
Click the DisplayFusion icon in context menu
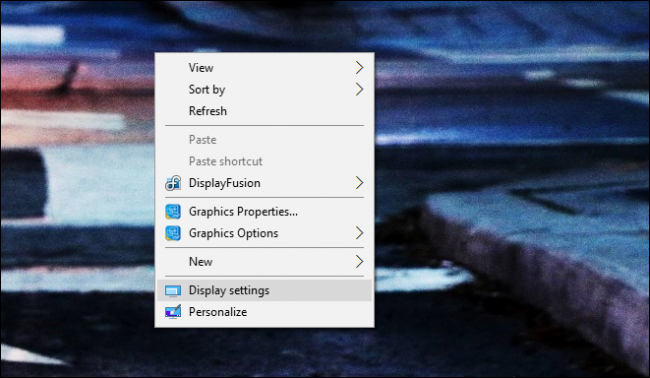173,183
